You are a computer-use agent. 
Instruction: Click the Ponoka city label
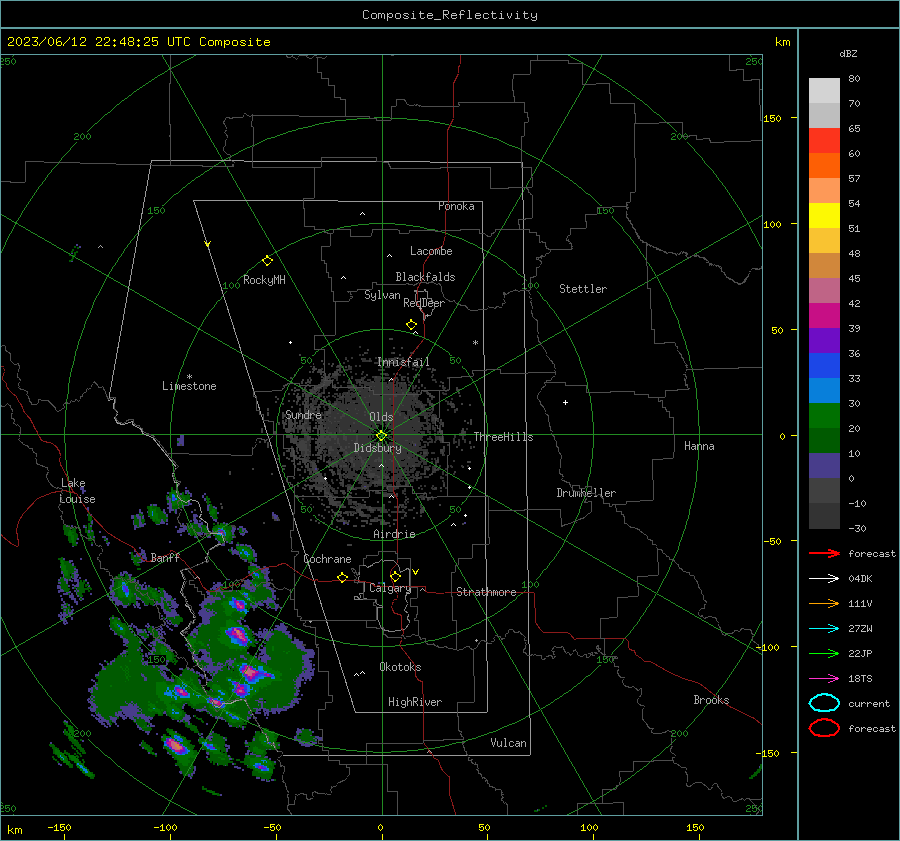tap(456, 206)
